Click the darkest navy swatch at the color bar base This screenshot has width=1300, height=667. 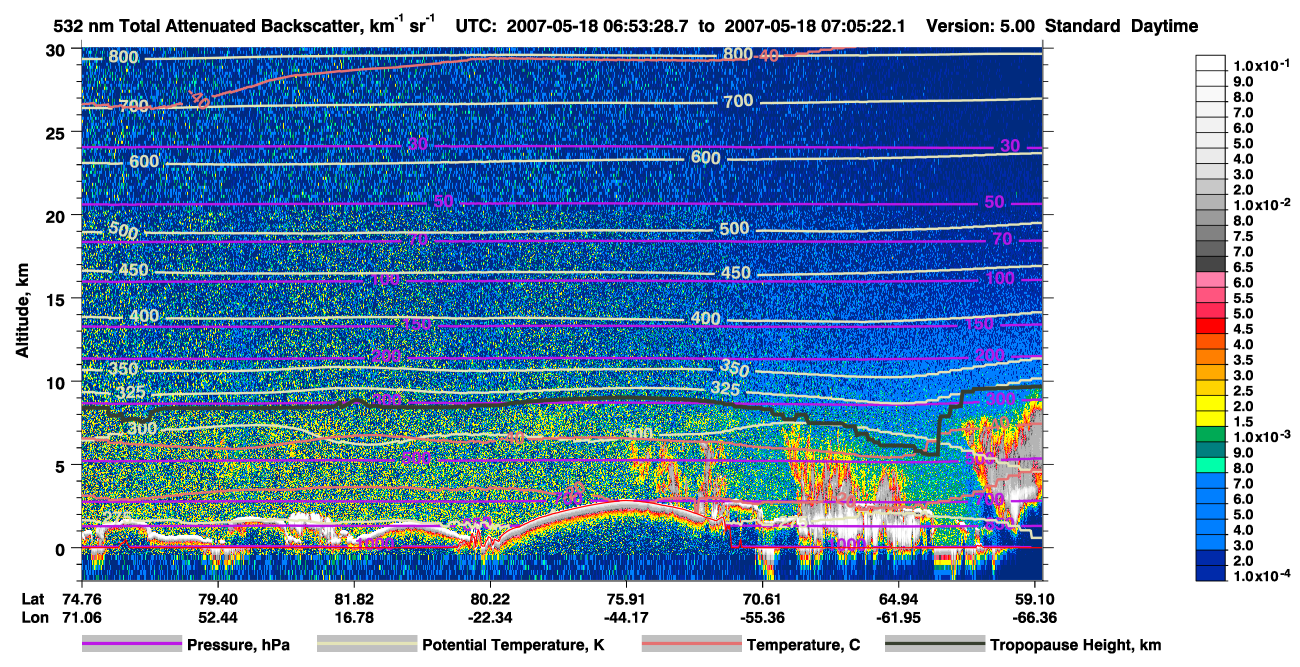click(1212, 574)
